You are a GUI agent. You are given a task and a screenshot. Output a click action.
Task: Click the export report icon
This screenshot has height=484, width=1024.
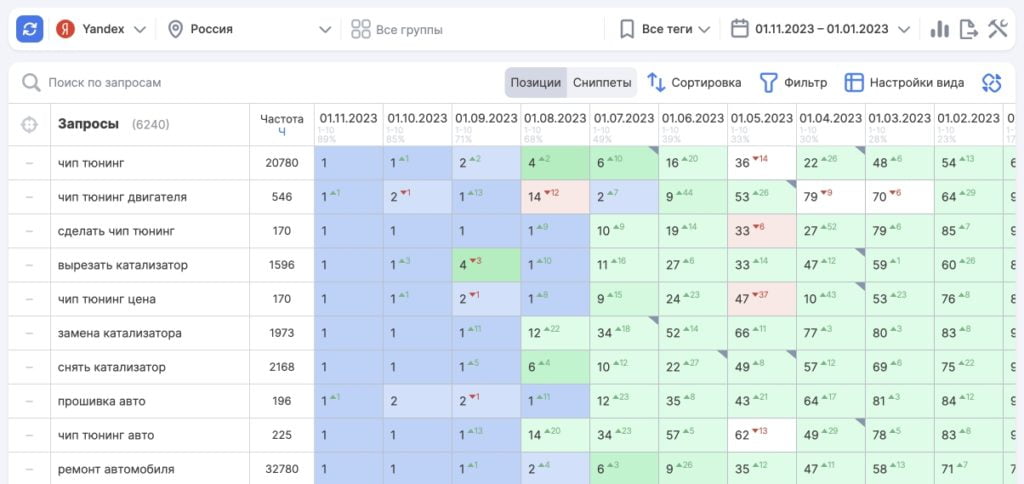(968, 29)
